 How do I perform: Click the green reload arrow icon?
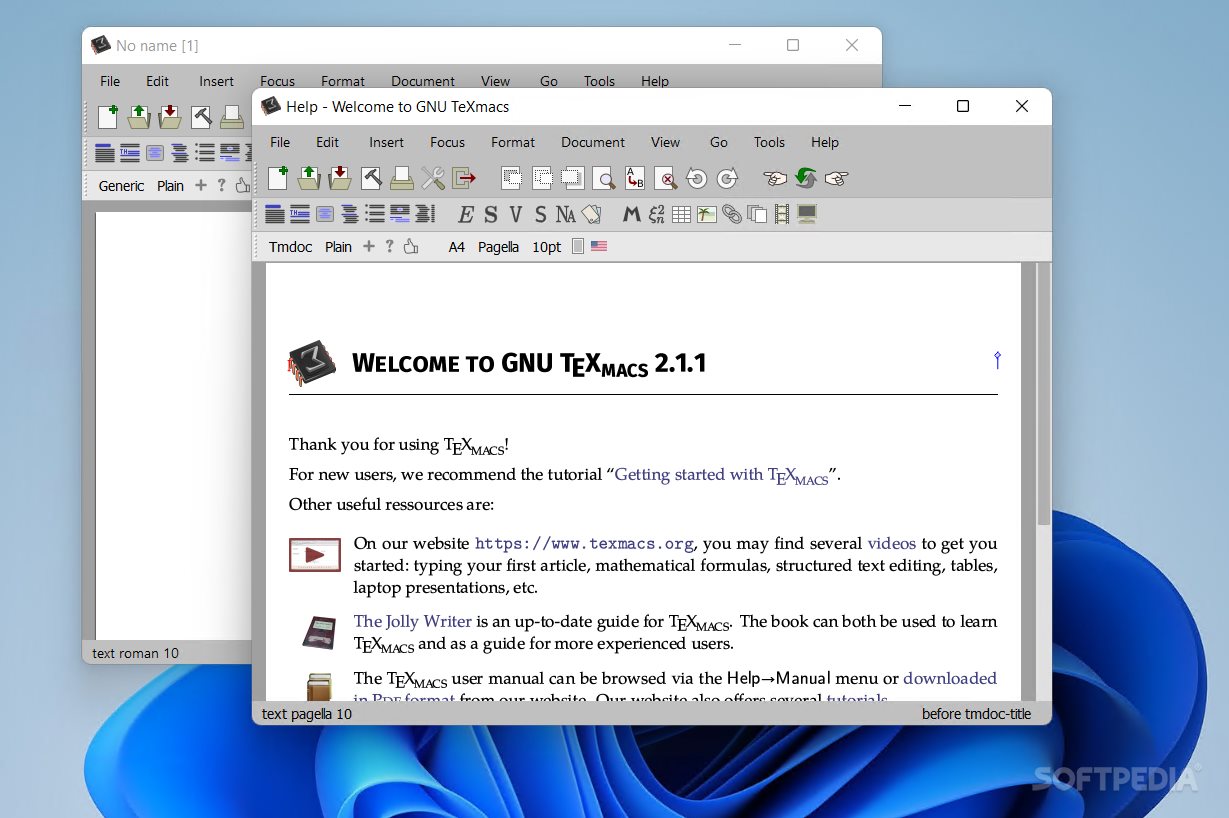pos(806,178)
